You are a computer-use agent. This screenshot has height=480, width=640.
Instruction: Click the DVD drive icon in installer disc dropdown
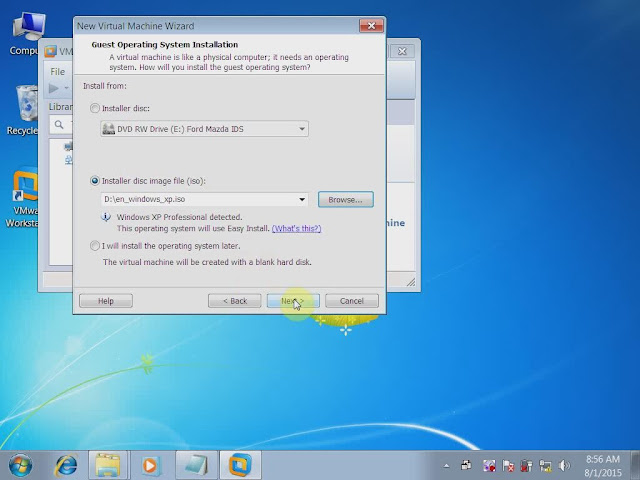[x=109, y=129]
